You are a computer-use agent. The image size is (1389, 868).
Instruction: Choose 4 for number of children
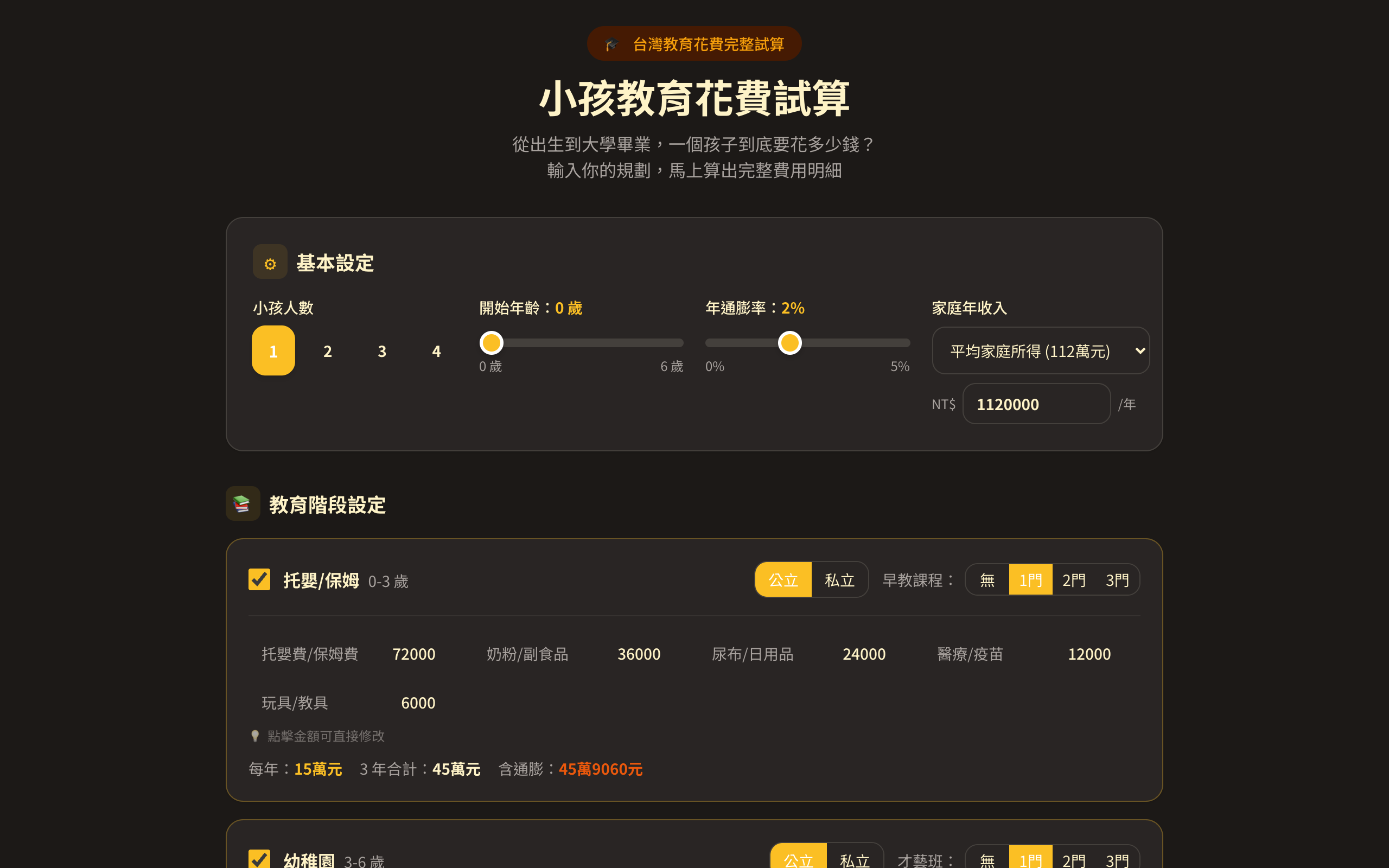click(x=436, y=351)
